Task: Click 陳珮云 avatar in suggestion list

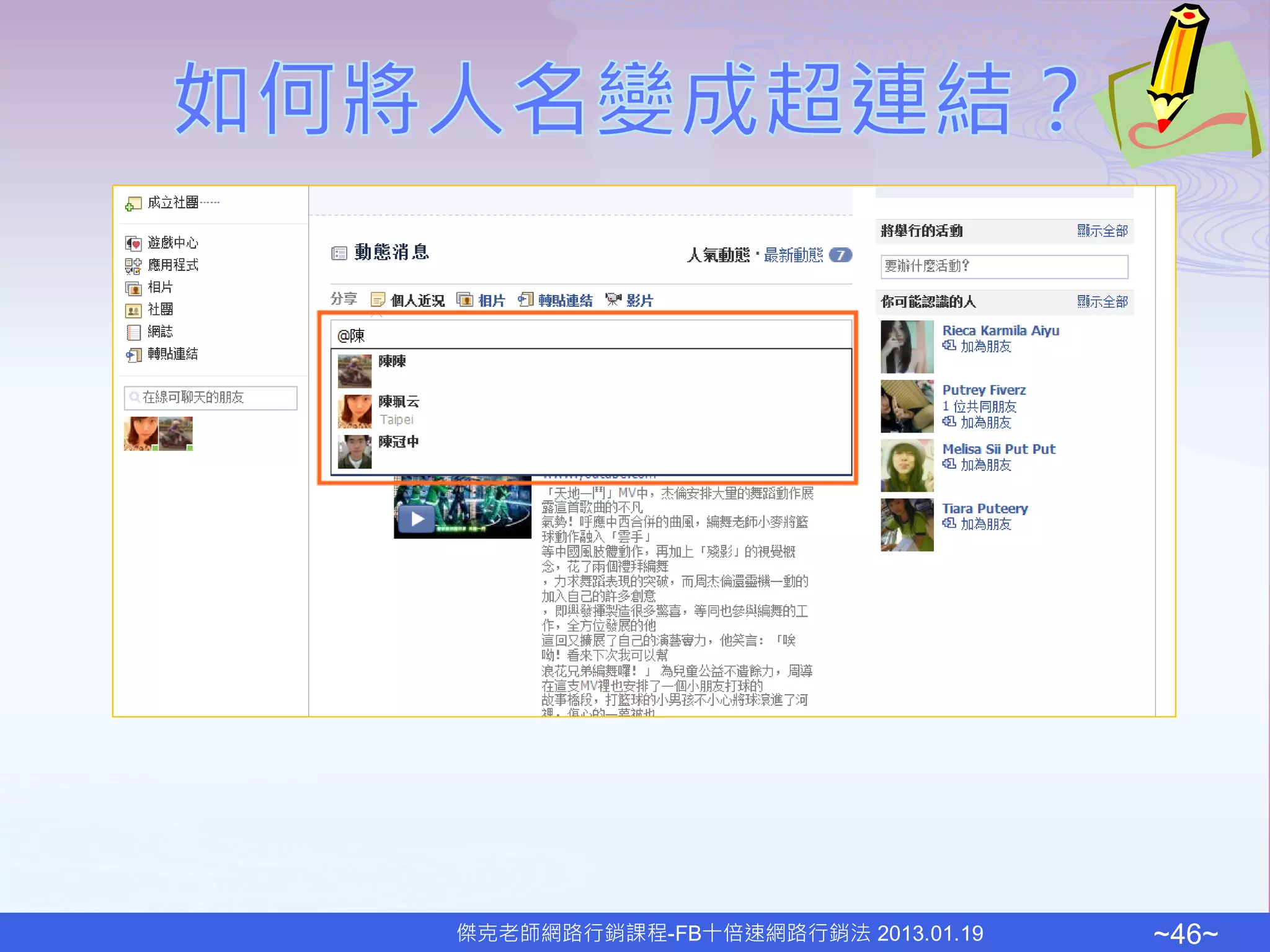Action: pyautogui.click(x=355, y=412)
